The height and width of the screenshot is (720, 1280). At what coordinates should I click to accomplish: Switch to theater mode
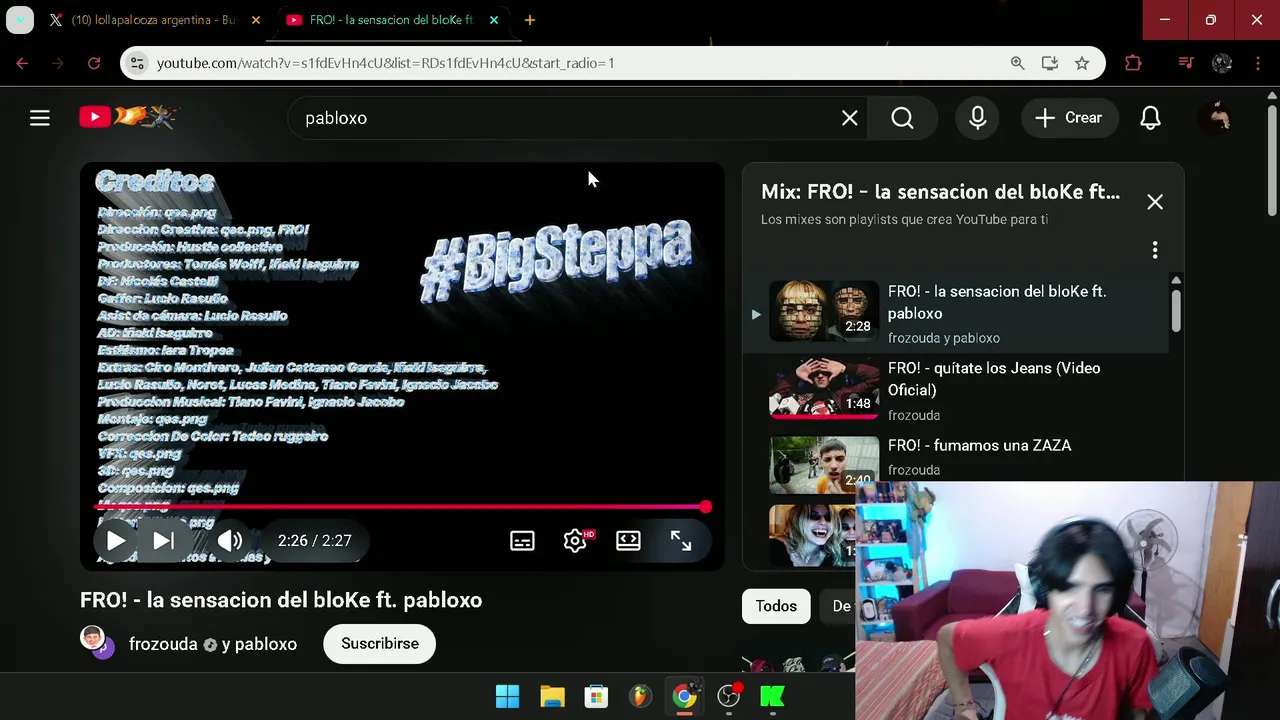(x=628, y=541)
